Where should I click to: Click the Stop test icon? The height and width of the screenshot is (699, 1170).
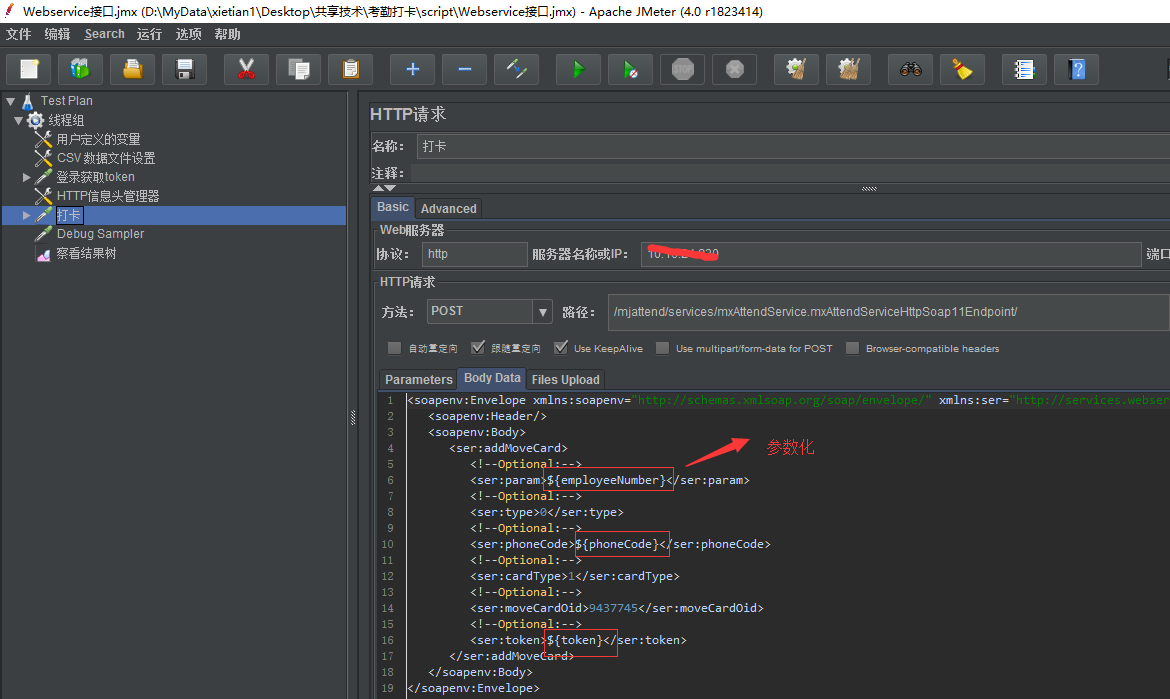tap(683, 69)
